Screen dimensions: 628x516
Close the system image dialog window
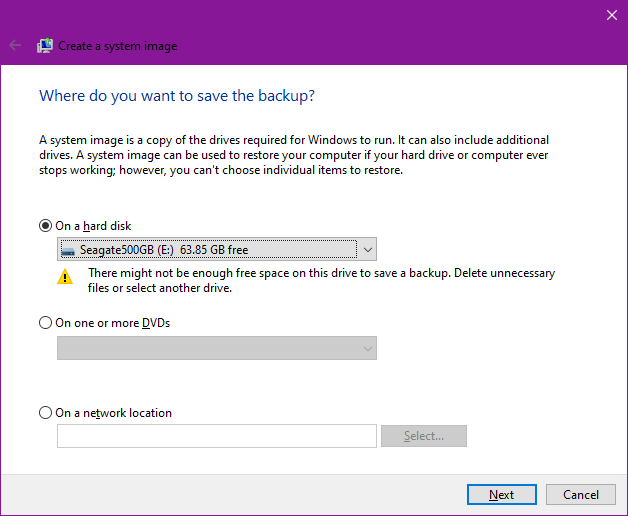tap(611, 14)
